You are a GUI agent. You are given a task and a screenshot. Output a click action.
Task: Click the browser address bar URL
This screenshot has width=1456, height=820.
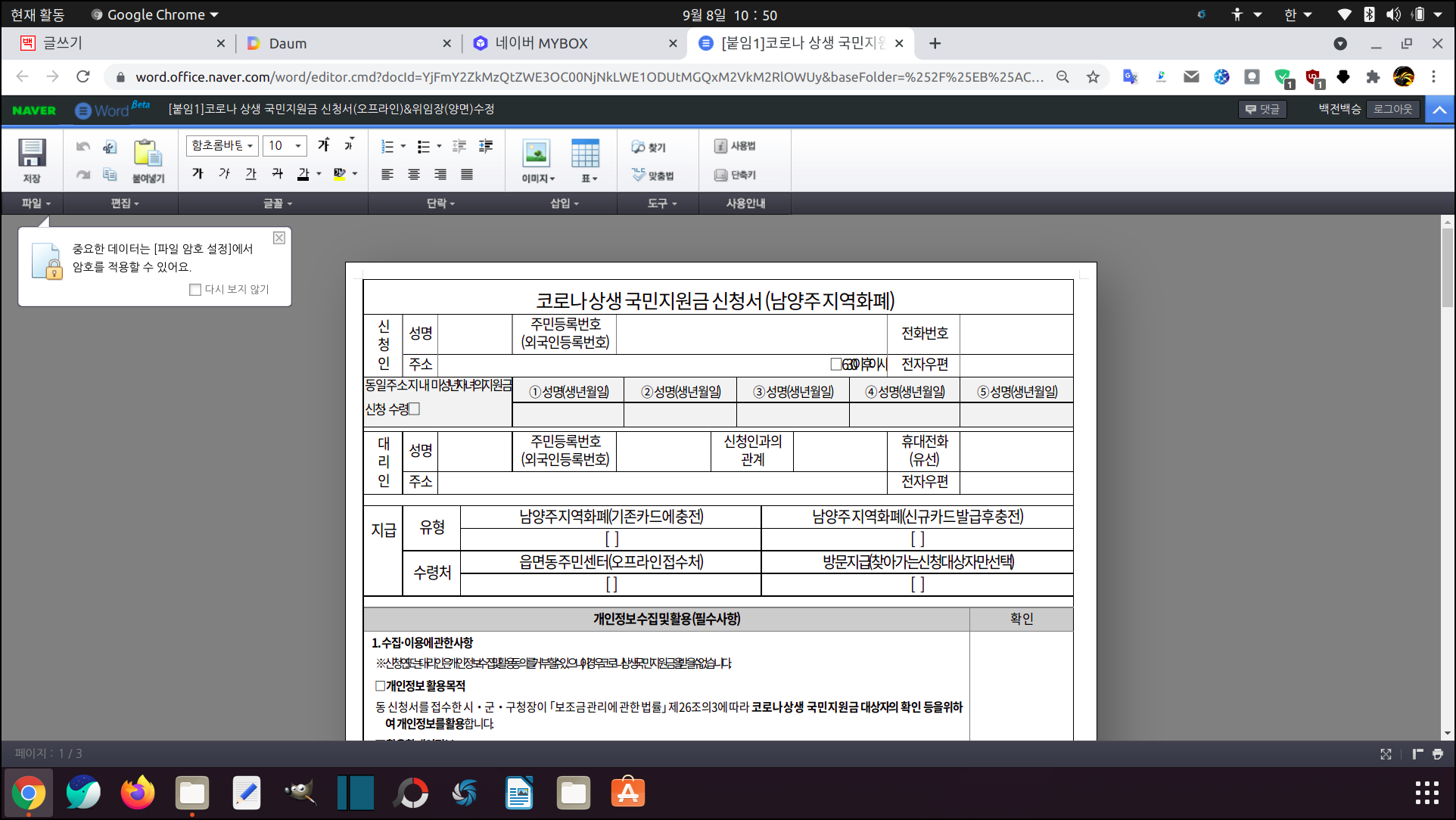point(589,76)
